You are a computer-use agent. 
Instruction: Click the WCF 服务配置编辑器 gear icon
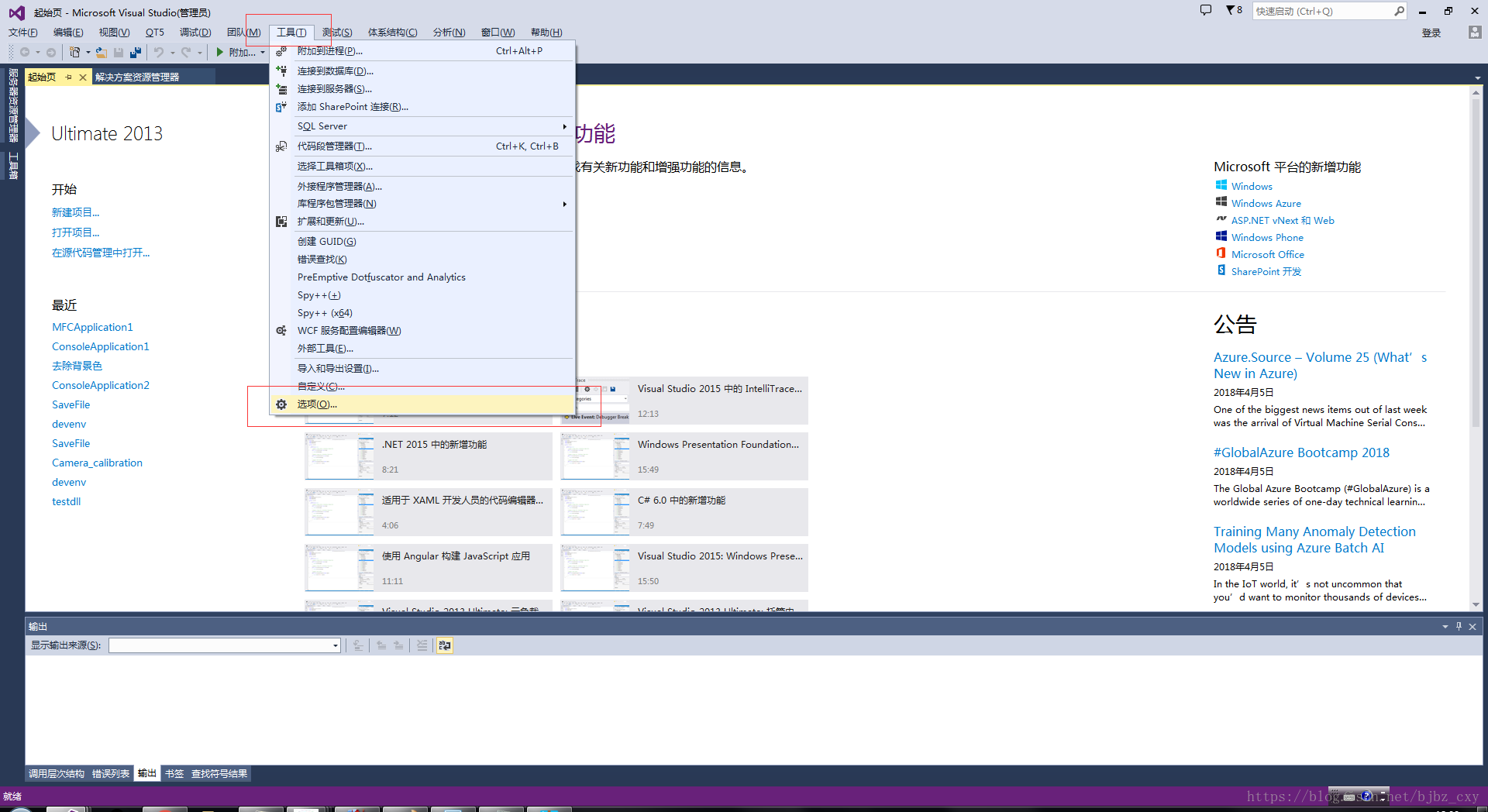click(281, 331)
